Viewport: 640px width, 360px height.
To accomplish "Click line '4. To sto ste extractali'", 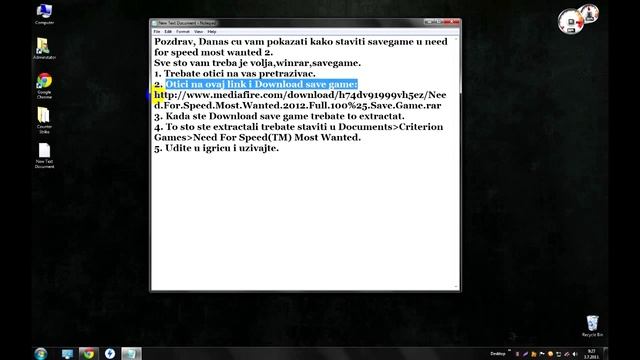I will (298, 127).
